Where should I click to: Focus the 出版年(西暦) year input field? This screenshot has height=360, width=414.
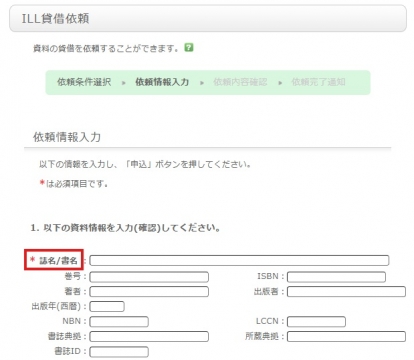tap(107, 306)
